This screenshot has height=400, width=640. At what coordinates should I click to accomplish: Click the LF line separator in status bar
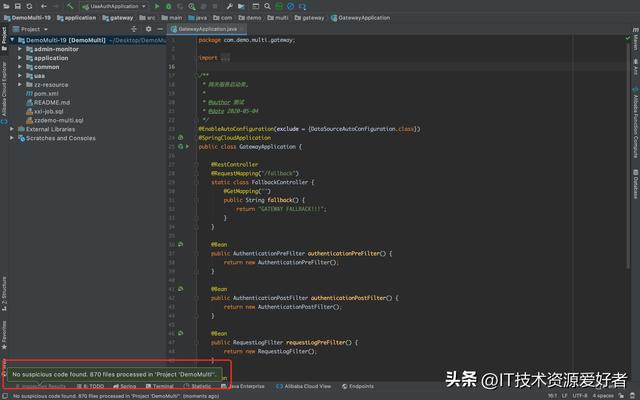coord(564,396)
